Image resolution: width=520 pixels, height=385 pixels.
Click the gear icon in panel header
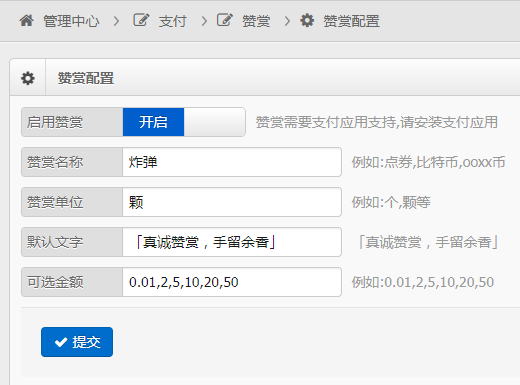tap(28, 78)
